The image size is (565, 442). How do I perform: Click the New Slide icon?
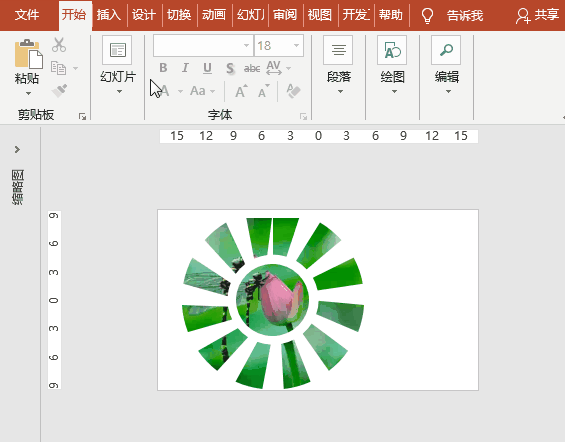[x=117, y=50]
